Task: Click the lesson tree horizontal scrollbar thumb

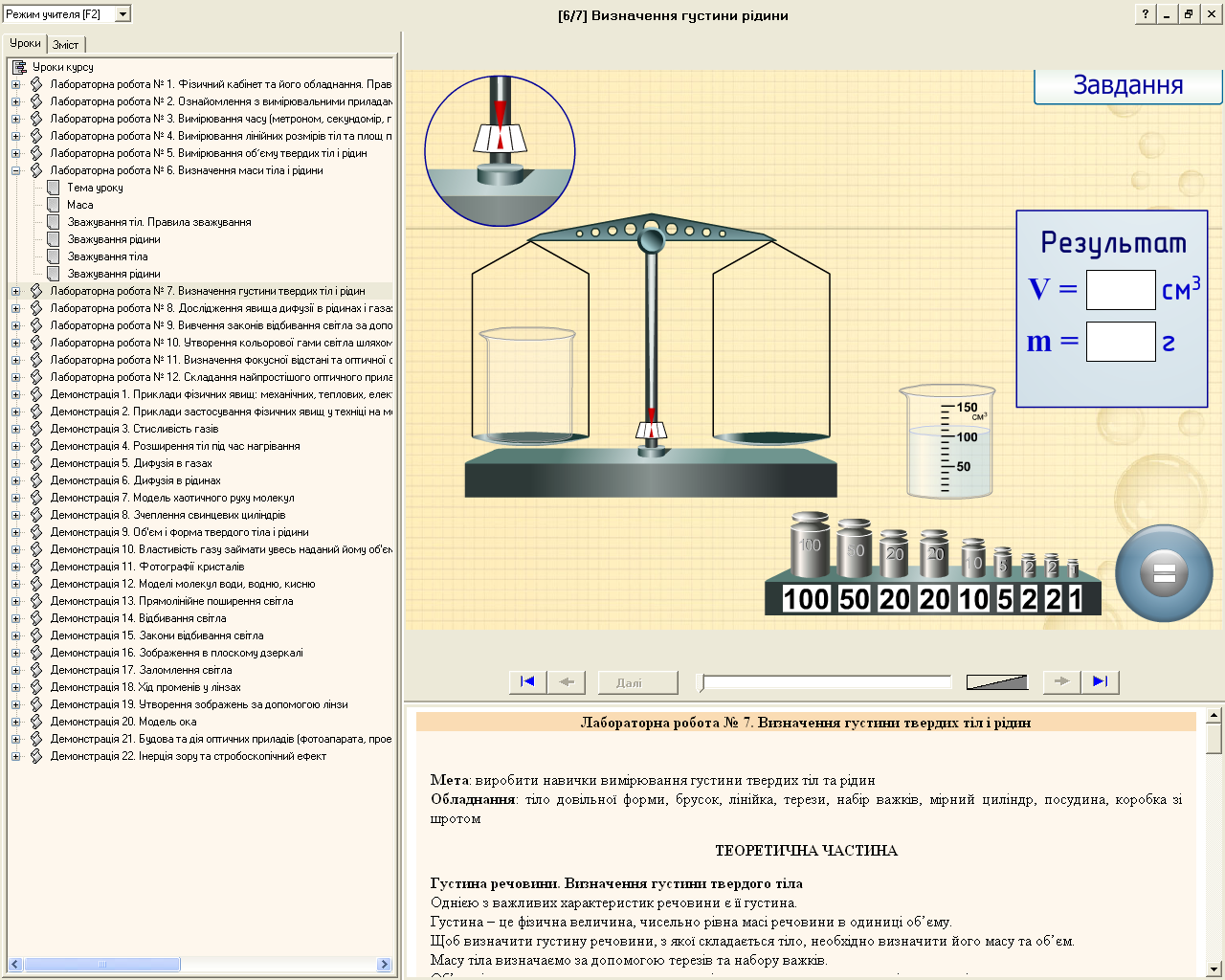Action: click(x=103, y=965)
